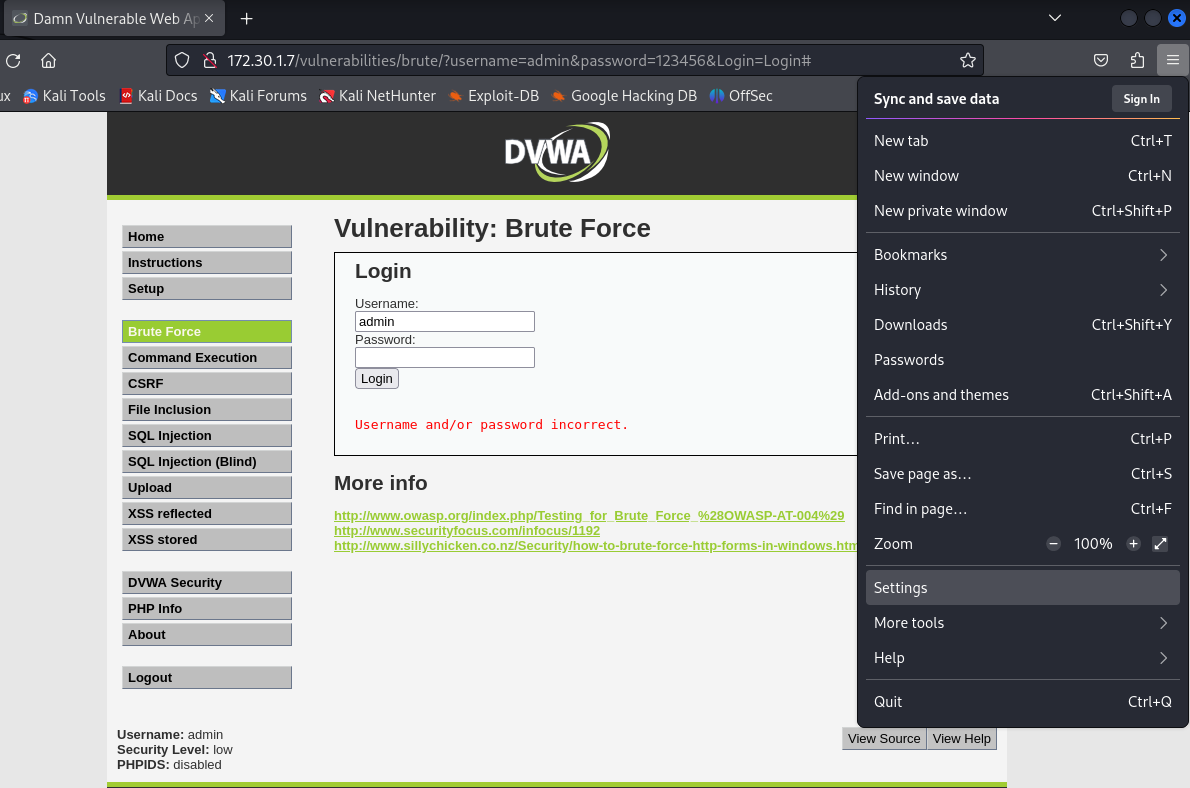Select Save page as…
Viewport: 1190px width, 788px height.
click(1022, 473)
